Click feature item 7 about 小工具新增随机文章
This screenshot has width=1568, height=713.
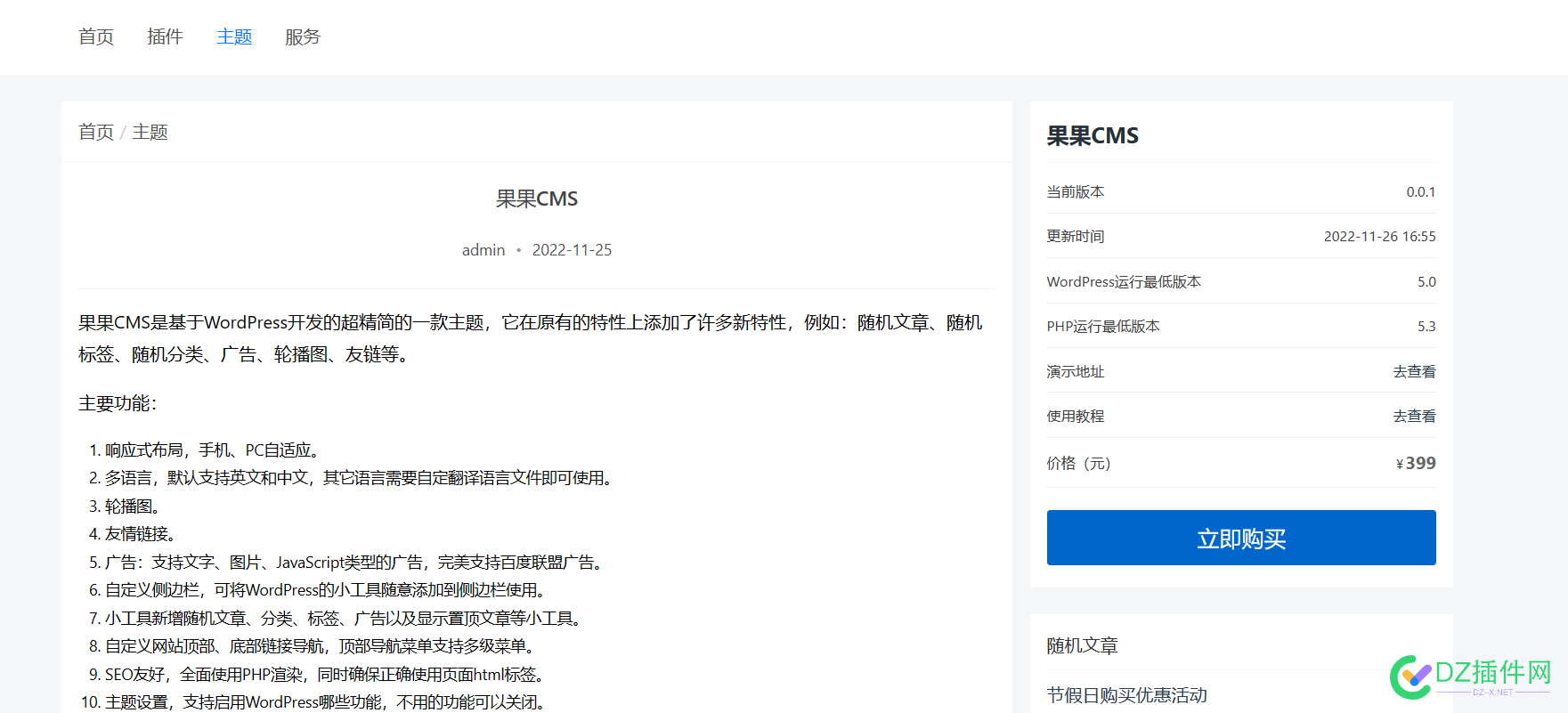click(343, 619)
